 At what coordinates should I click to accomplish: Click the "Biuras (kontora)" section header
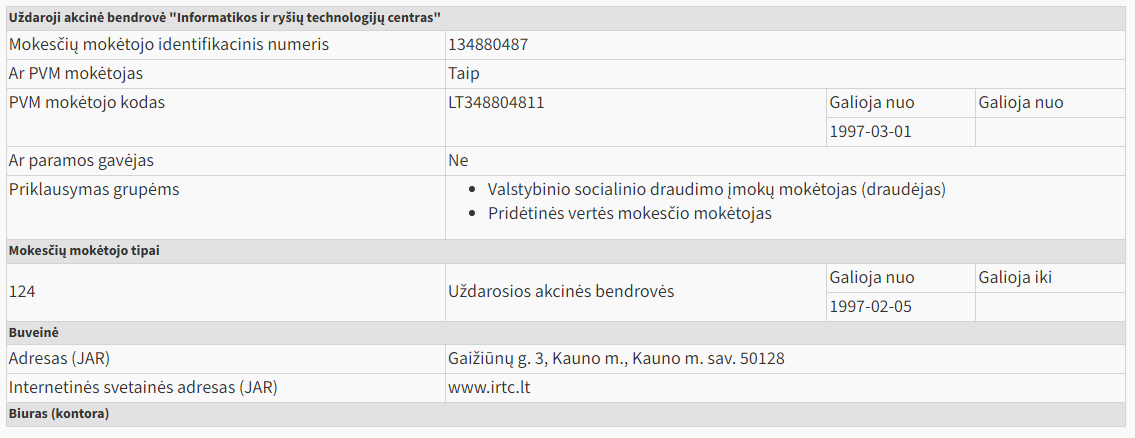coord(58,413)
